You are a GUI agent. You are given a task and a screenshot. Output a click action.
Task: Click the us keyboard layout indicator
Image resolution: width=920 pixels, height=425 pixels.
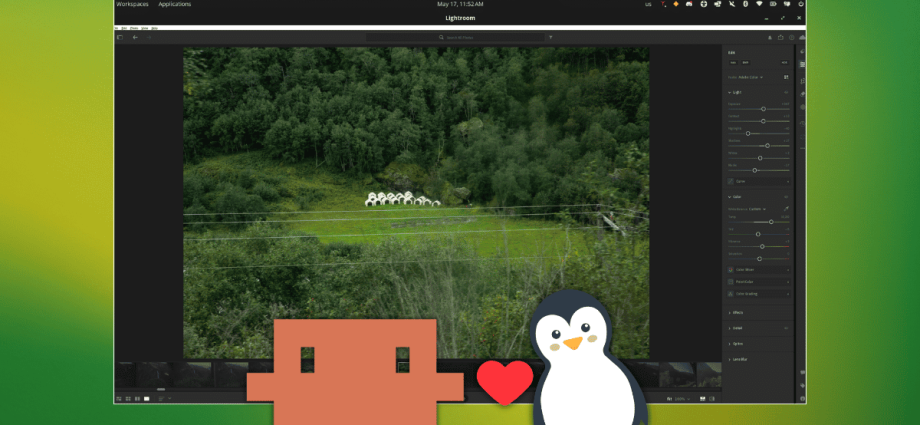coord(648,4)
